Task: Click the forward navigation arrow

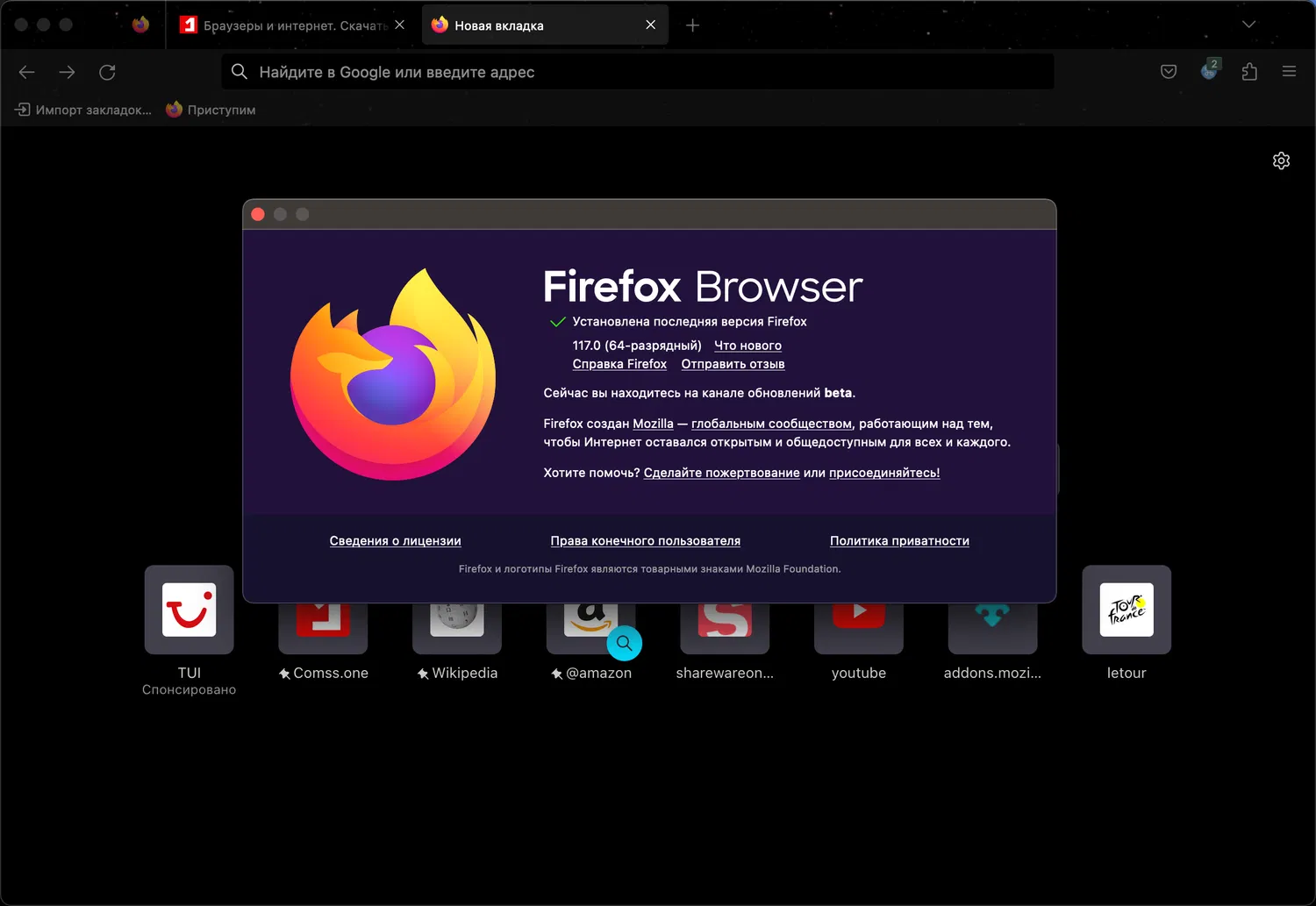Action: point(67,72)
